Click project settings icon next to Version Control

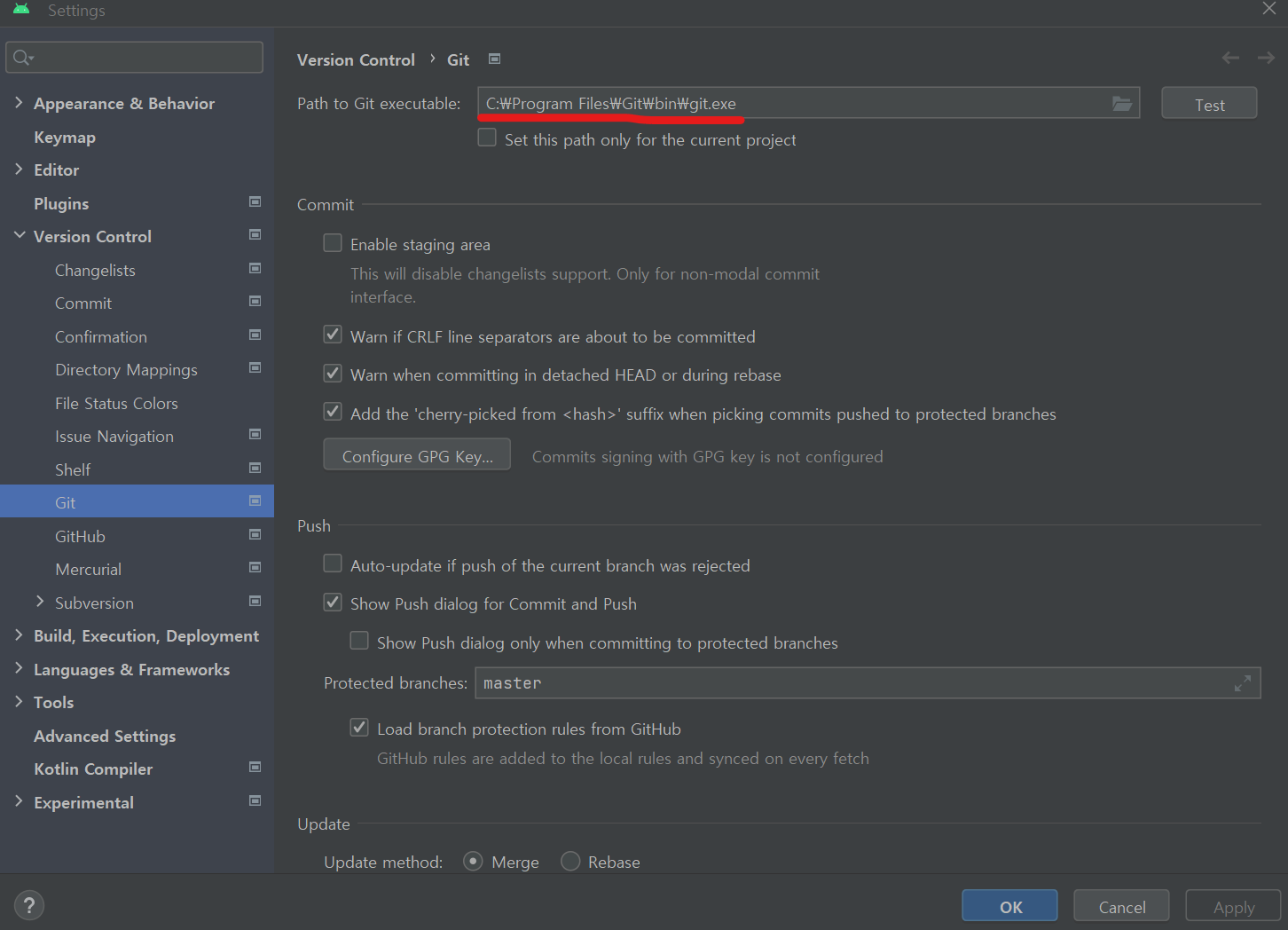255,234
